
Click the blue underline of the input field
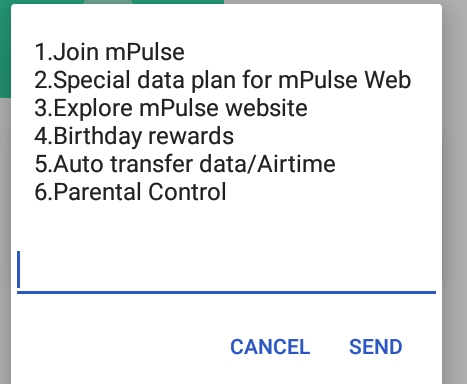tap(226, 292)
